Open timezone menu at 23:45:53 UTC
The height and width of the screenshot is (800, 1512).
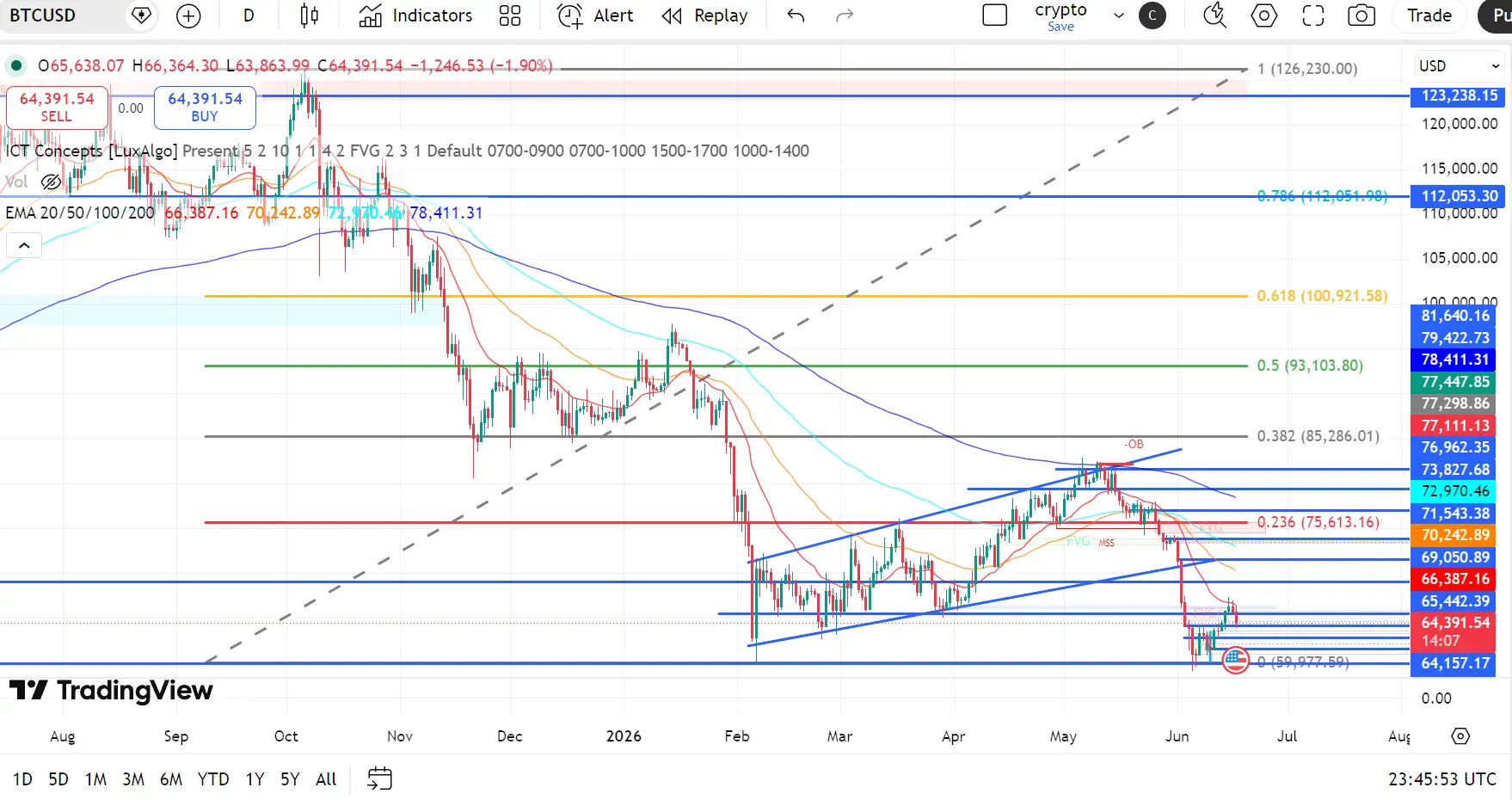1442,779
